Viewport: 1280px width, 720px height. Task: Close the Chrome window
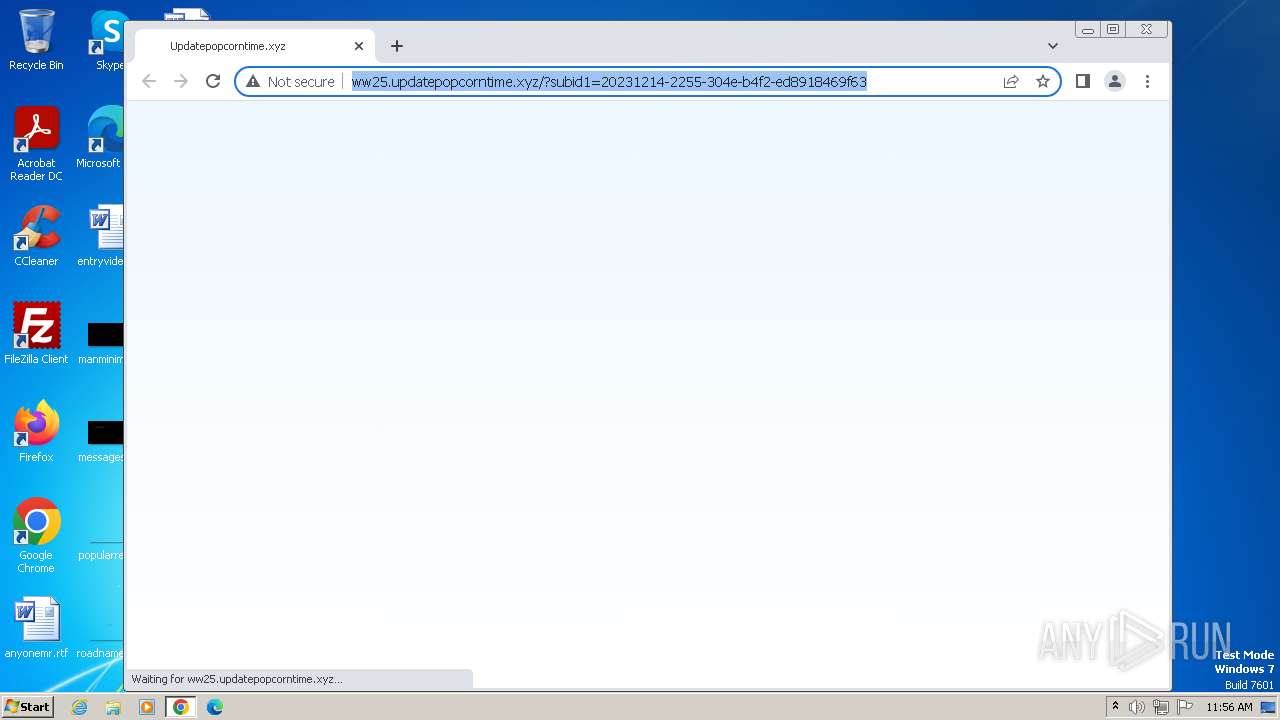point(1147,30)
